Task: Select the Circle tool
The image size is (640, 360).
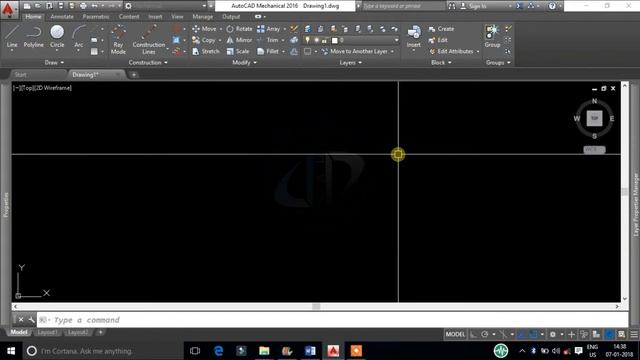Action: click(57, 37)
